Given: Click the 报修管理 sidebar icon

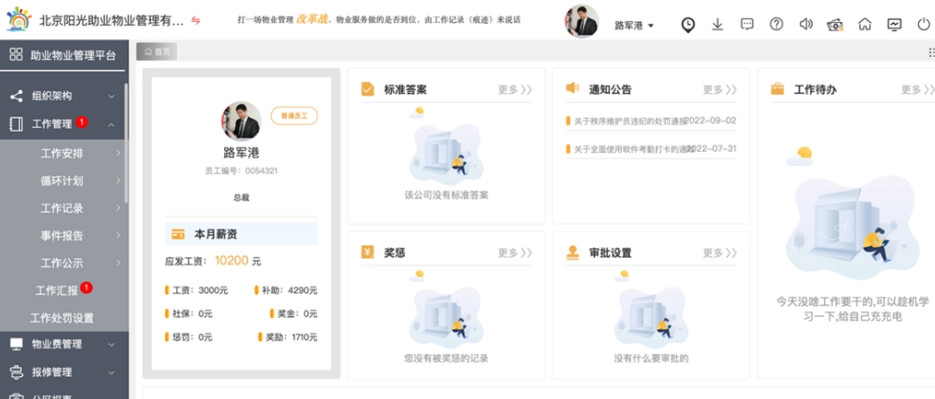Looking at the screenshot, I should coord(17,372).
